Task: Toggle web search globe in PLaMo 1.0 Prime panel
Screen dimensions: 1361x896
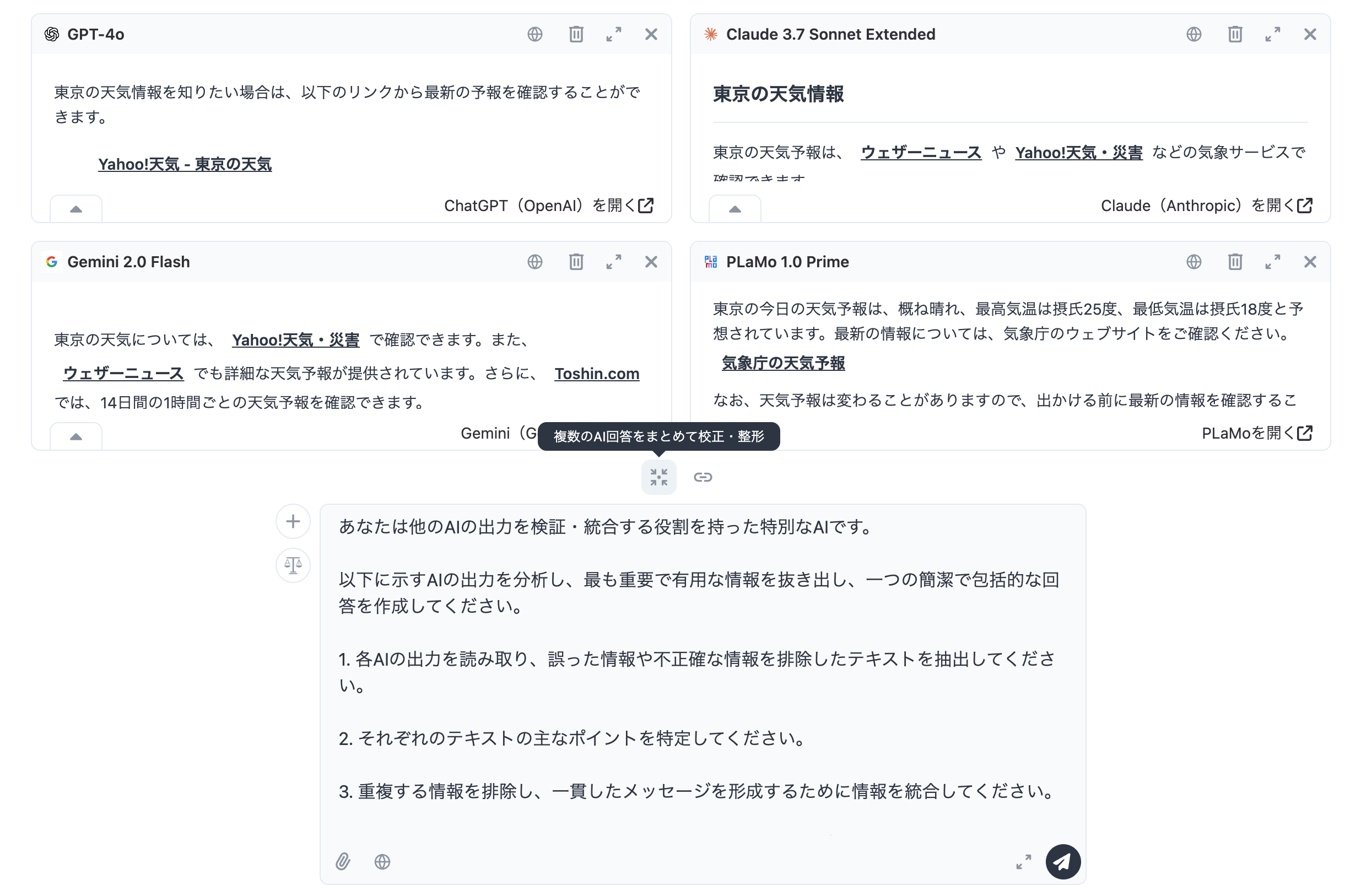Action: (1193, 262)
